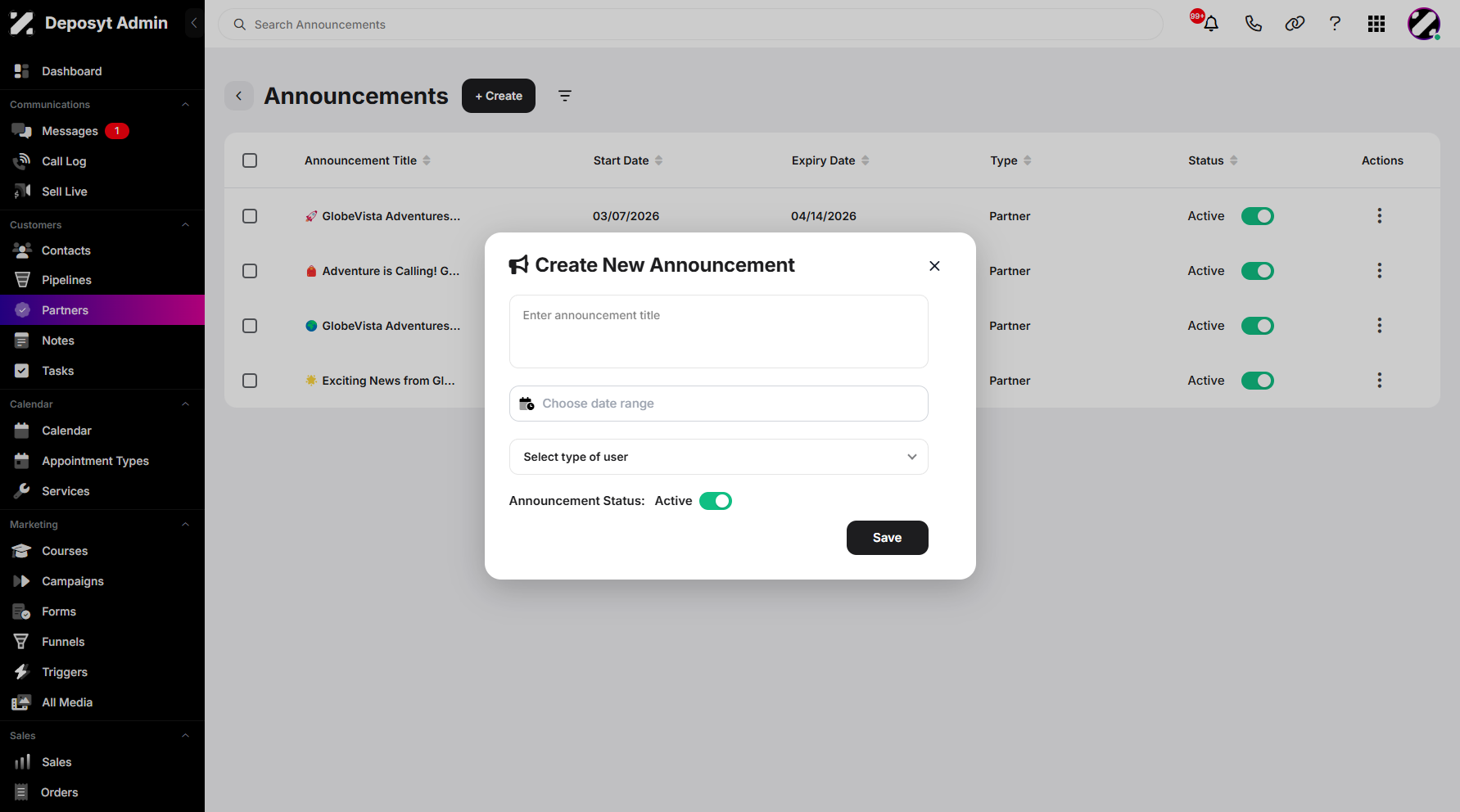This screenshot has width=1460, height=812.
Task: Tick the select-all checkbox in table header
Action: (250, 160)
